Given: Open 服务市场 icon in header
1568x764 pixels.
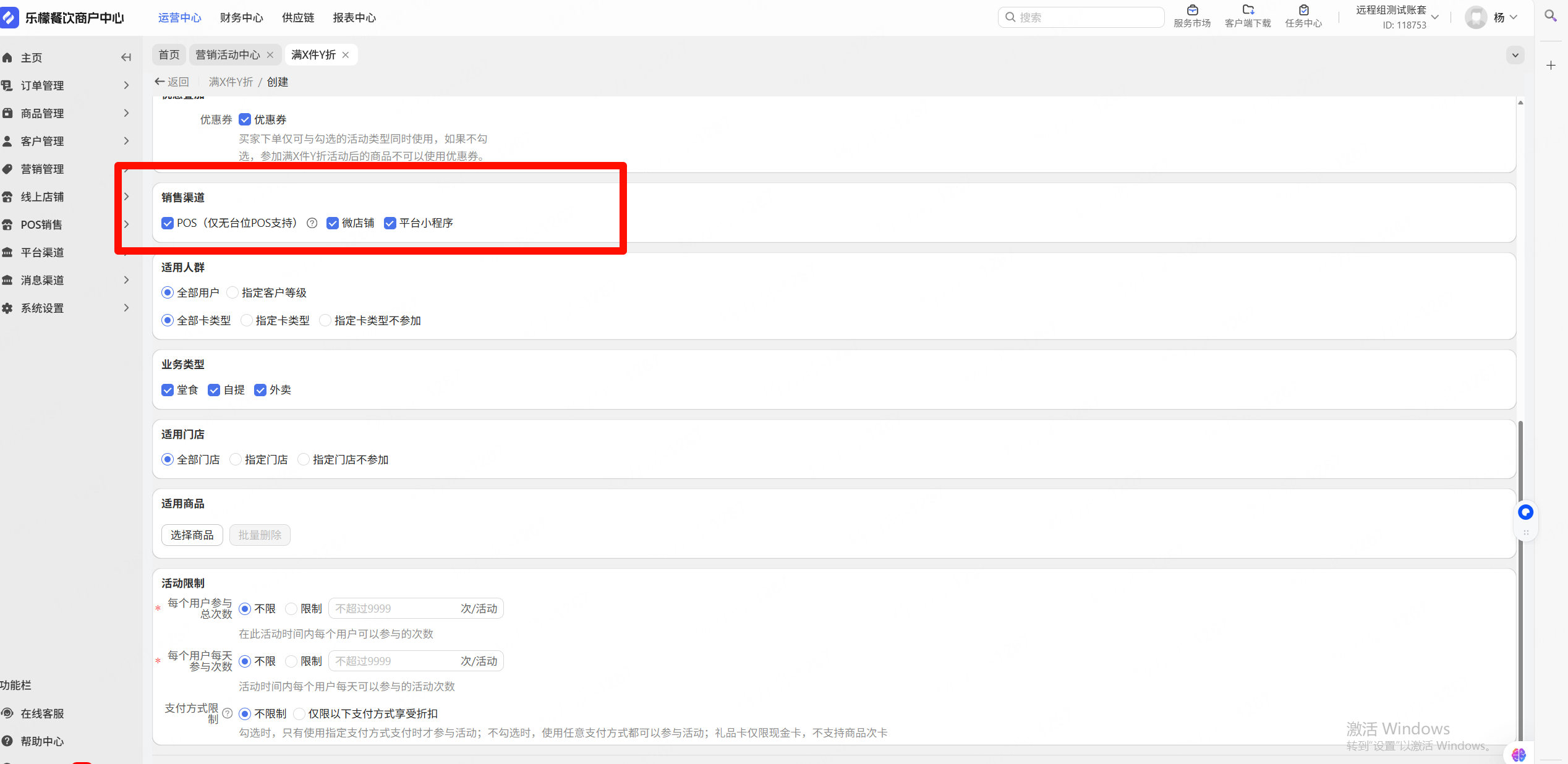Looking at the screenshot, I should [1192, 10].
